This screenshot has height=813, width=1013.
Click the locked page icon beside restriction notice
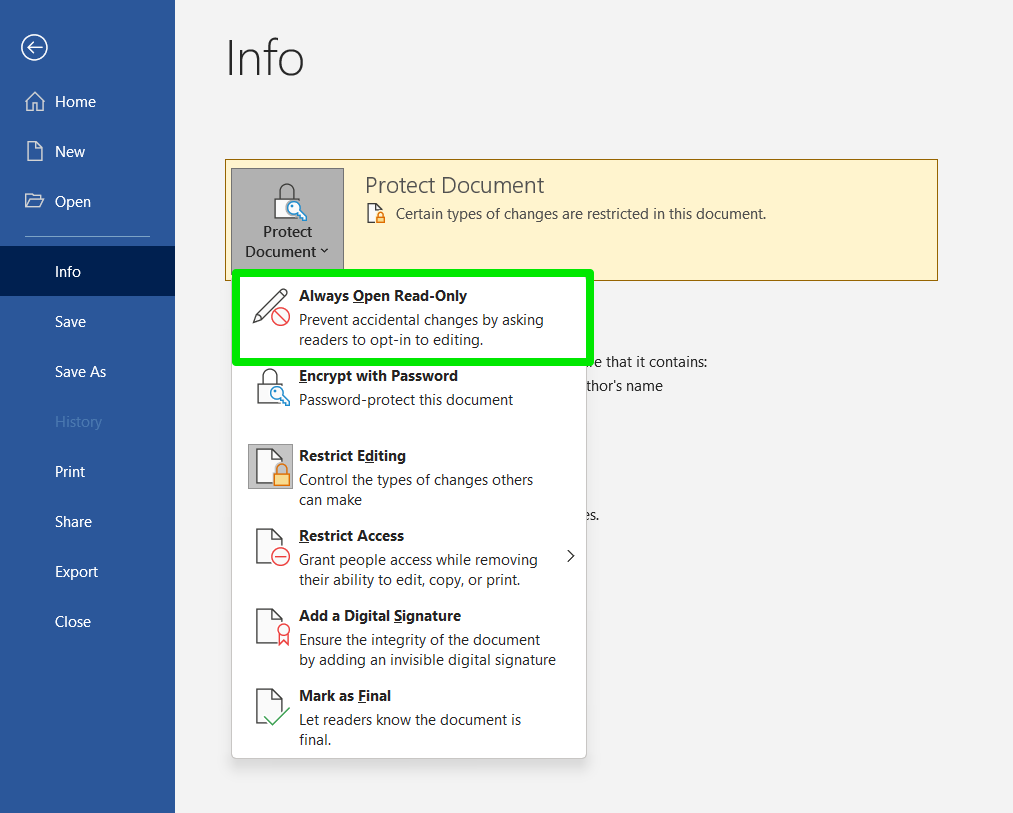coord(376,213)
